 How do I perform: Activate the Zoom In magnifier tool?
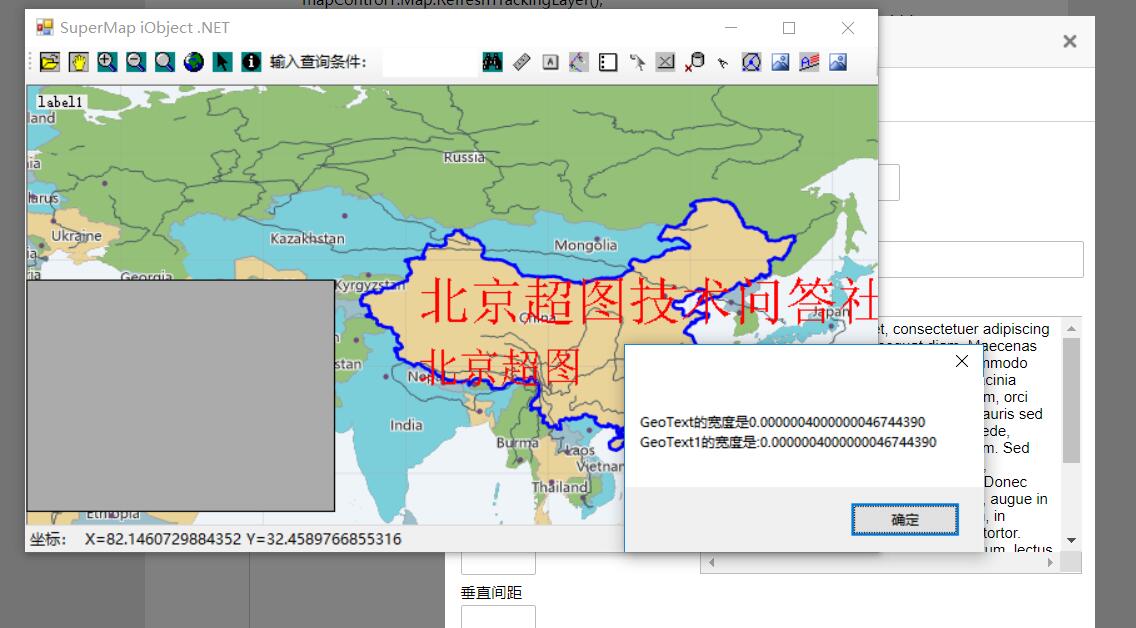[x=107, y=62]
